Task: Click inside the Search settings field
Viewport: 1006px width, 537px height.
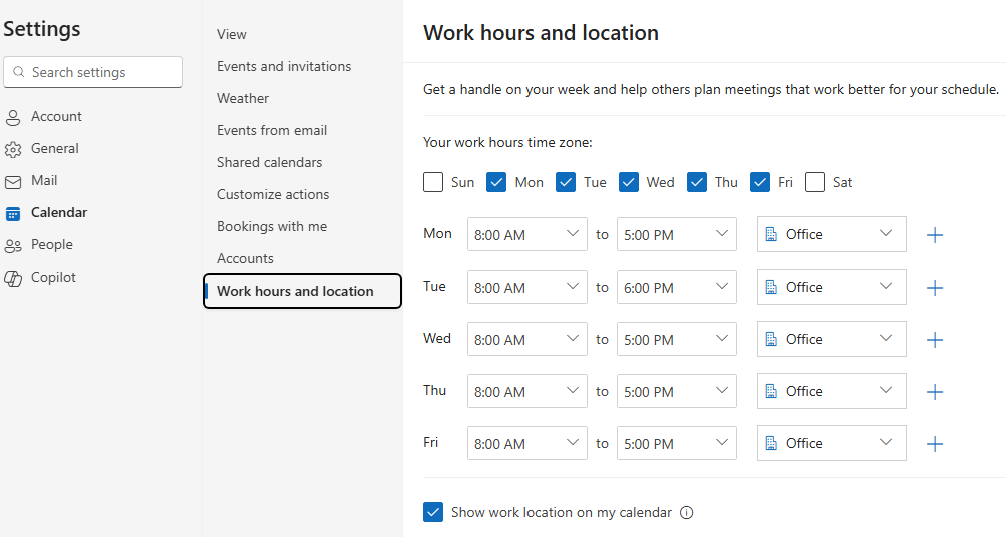Action: [93, 72]
